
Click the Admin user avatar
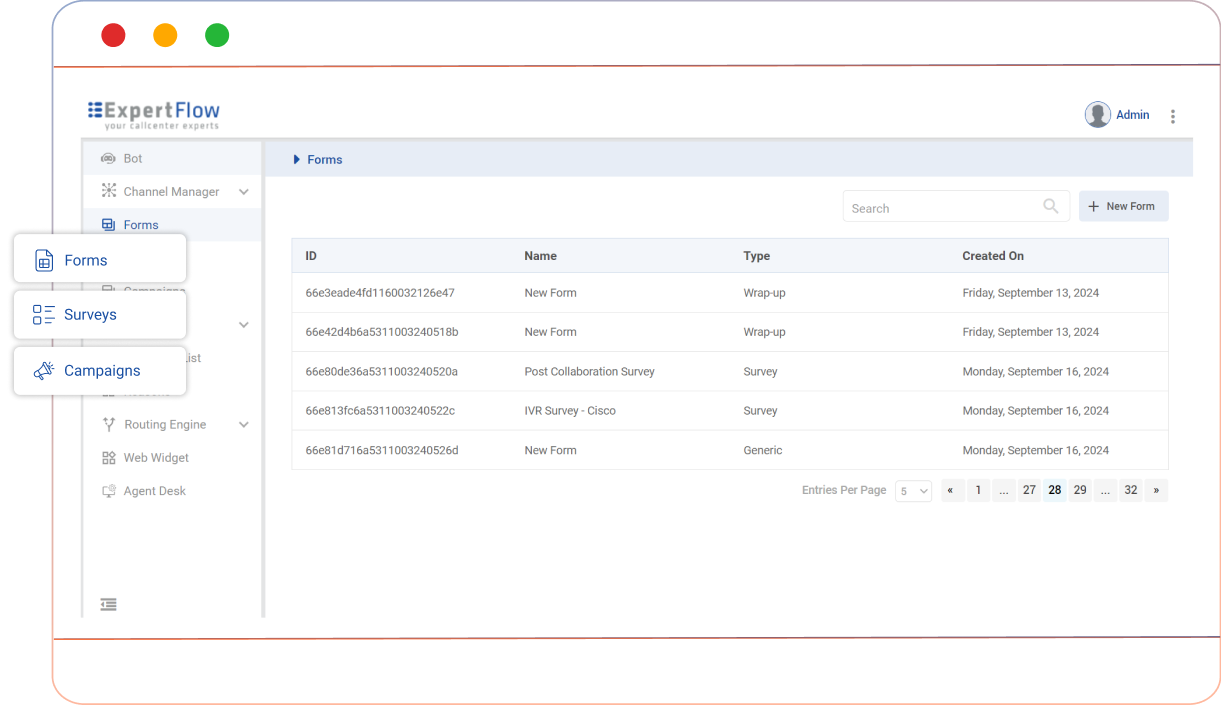point(1097,115)
